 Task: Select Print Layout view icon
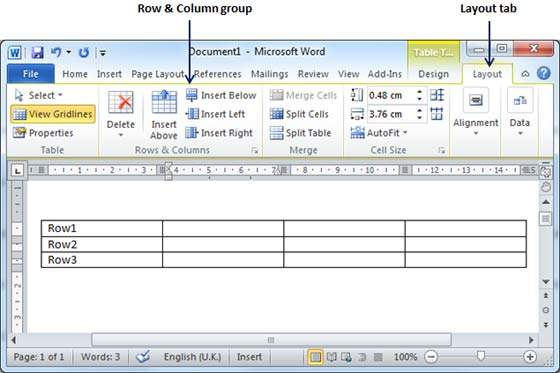(315, 357)
